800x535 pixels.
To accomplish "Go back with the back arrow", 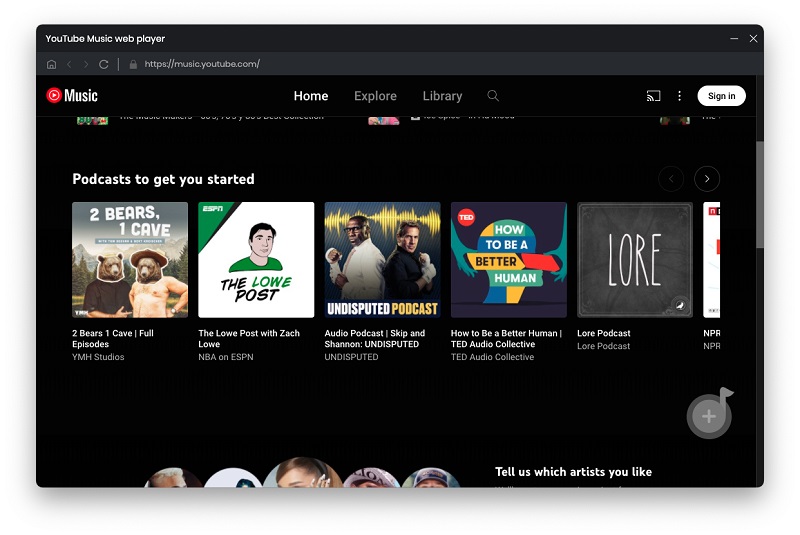I will pyautogui.click(x=69, y=64).
